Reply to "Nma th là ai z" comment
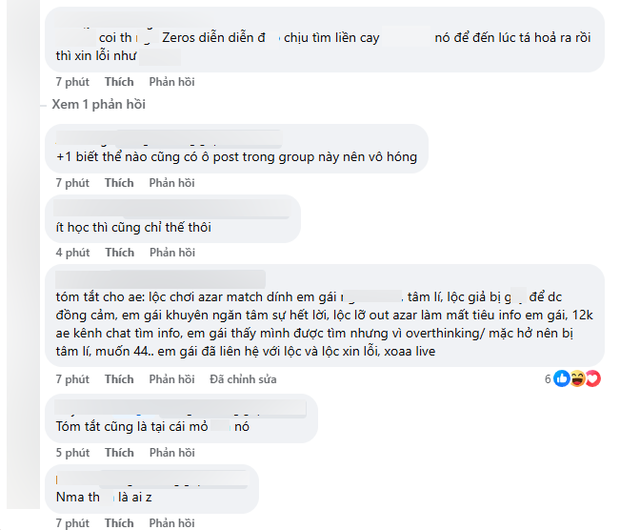The image size is (640, 530). pyautogui.click(x=171, y=523)
